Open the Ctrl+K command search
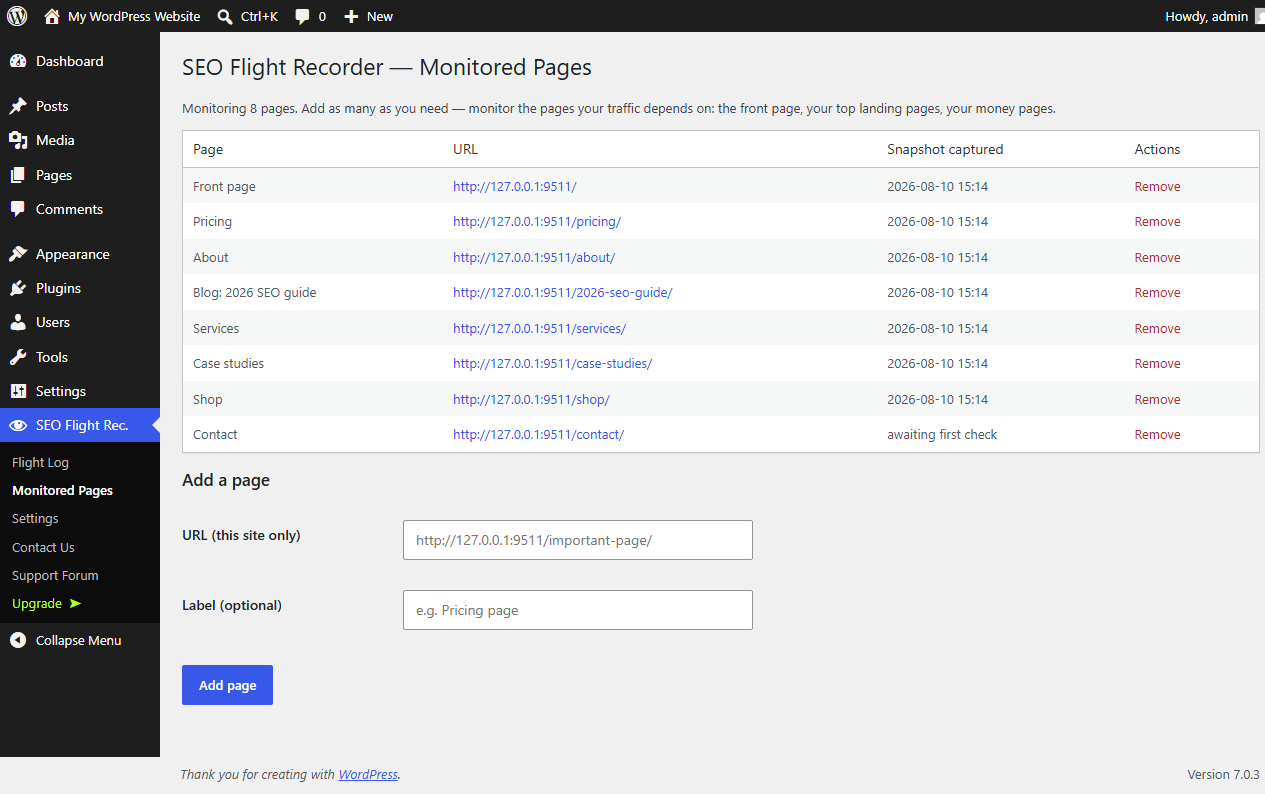 click(247, 16)
